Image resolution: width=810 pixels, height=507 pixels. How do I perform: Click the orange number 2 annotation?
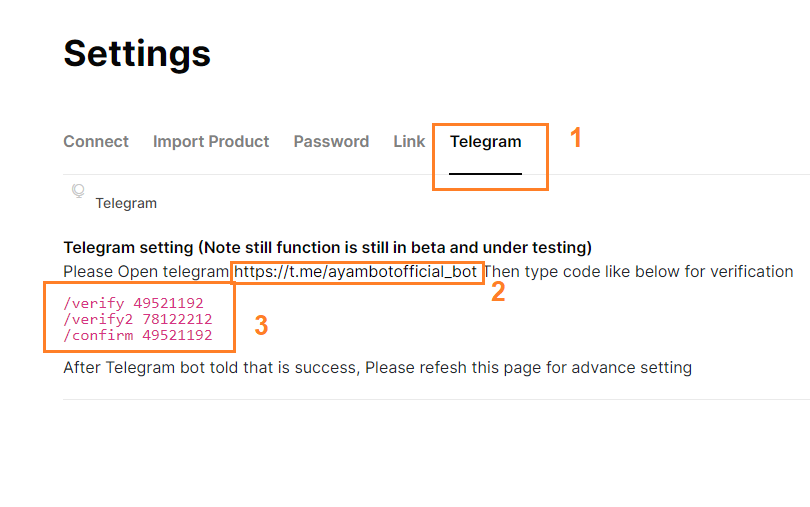(x=498, y=292)
